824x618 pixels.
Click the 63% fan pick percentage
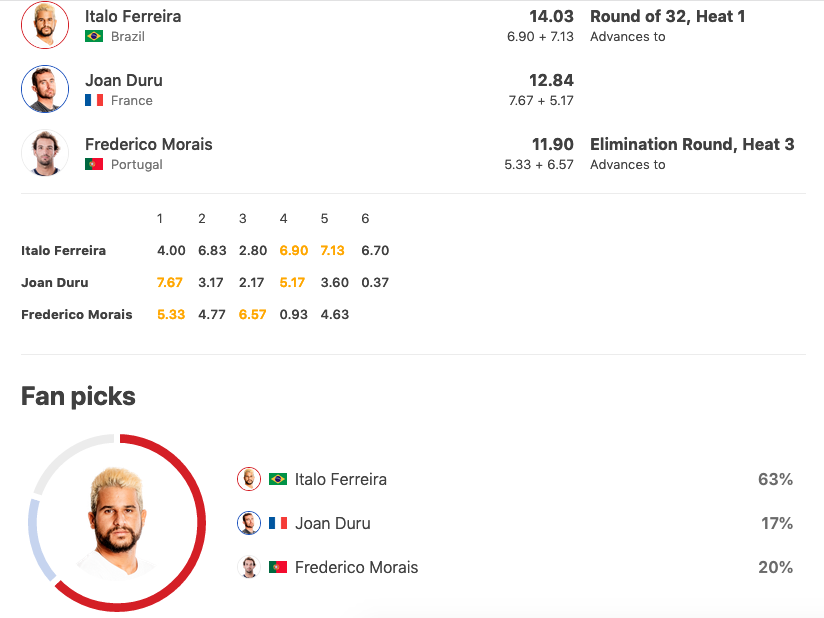click(x=775, y=479)
